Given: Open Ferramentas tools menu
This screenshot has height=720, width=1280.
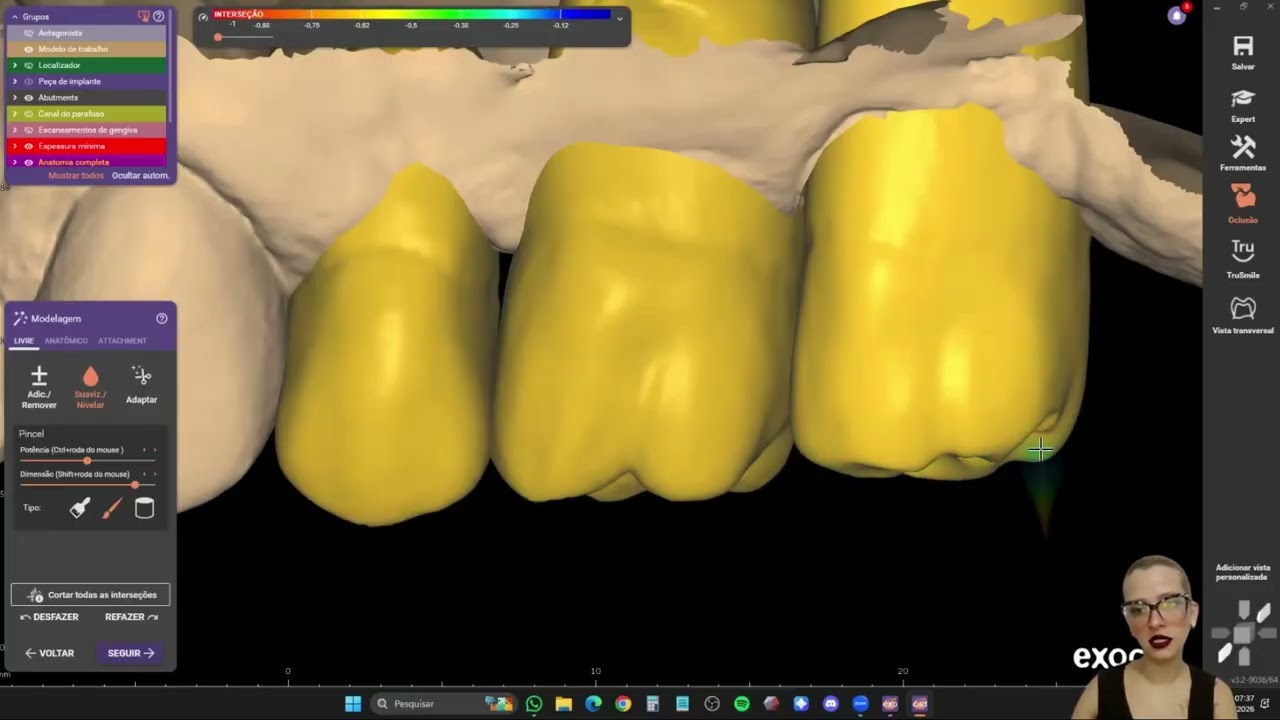Looking at the screenshot, I should tap(1243, 153).
